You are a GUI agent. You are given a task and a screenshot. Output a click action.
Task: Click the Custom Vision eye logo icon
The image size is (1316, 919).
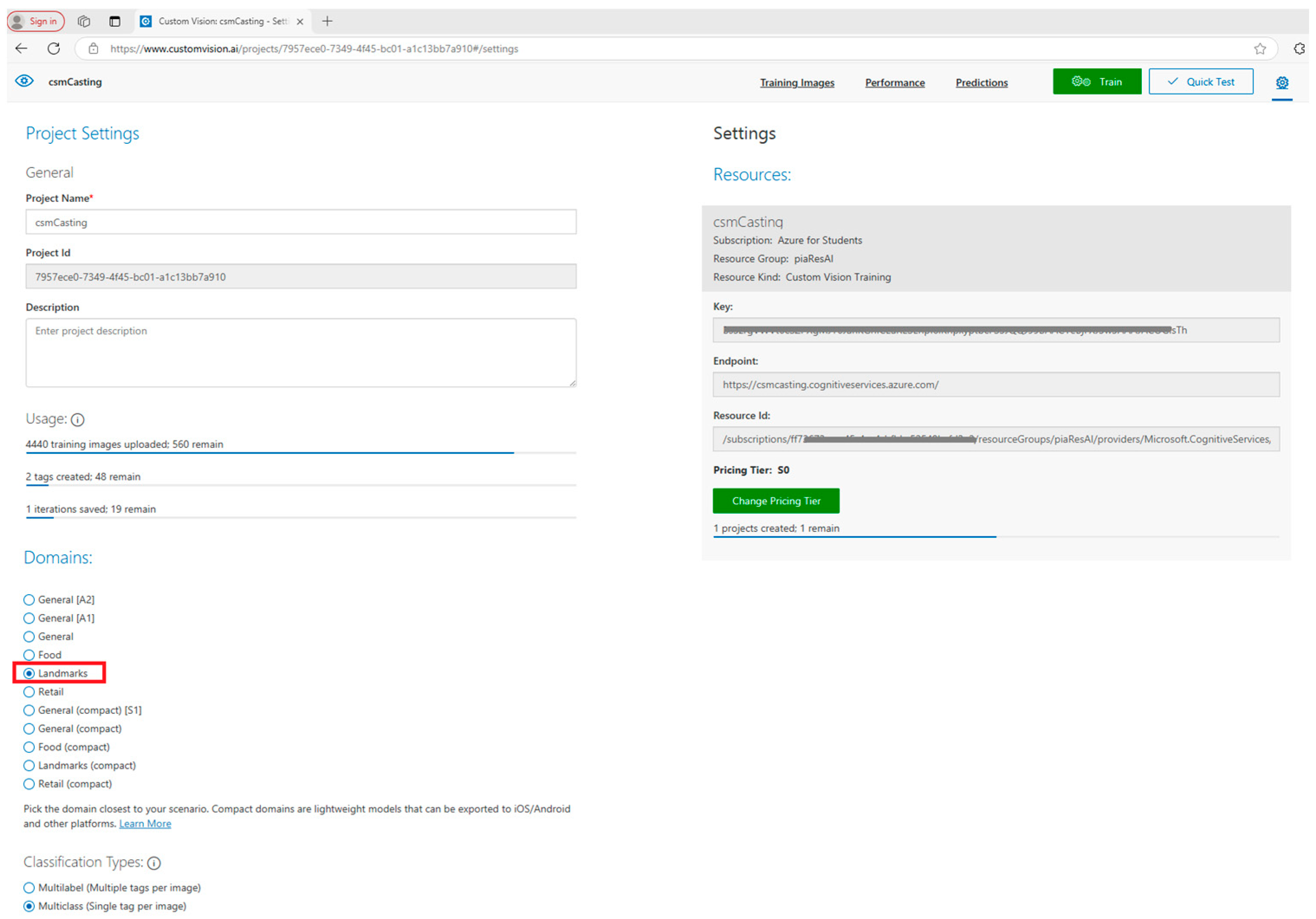[24, 81]
